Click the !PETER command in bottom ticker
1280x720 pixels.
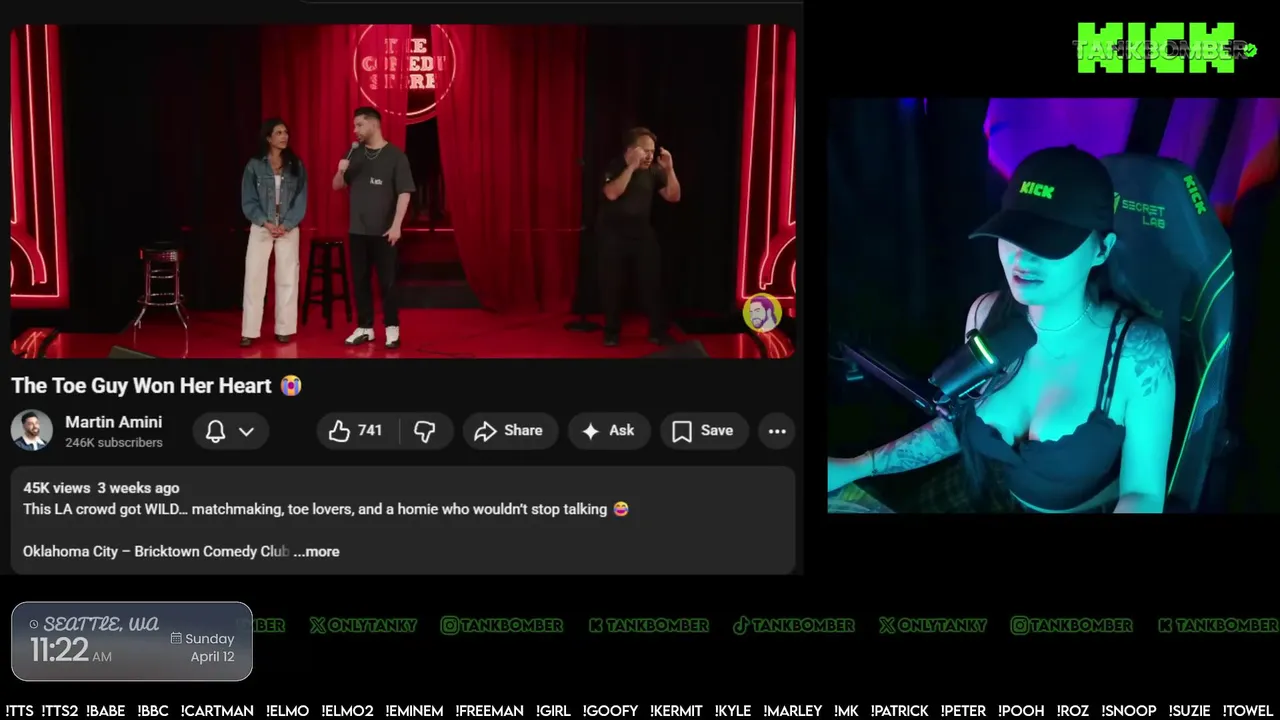pos(963,711)
